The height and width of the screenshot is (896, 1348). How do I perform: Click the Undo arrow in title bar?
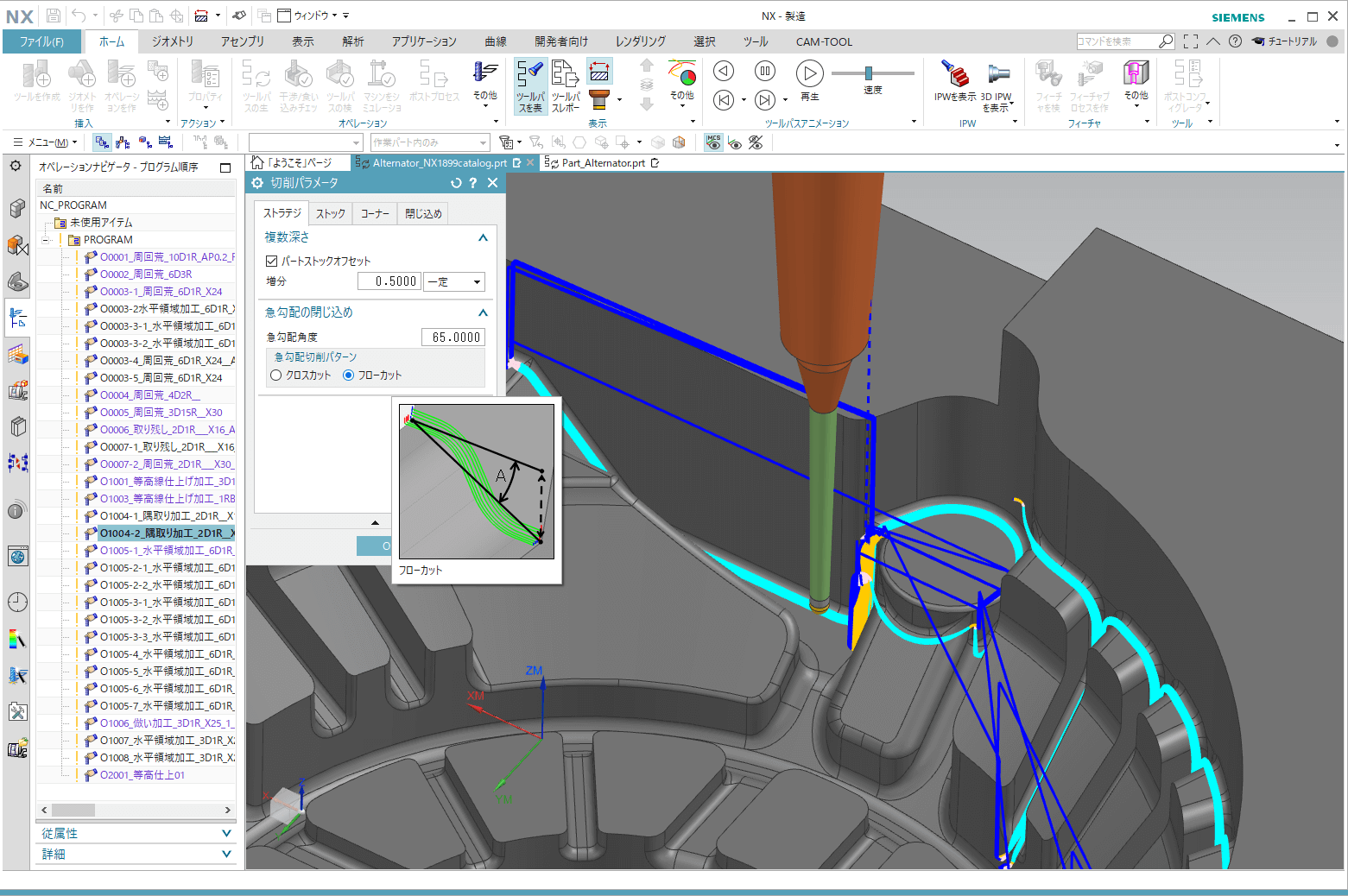click(x=79, y=16)
